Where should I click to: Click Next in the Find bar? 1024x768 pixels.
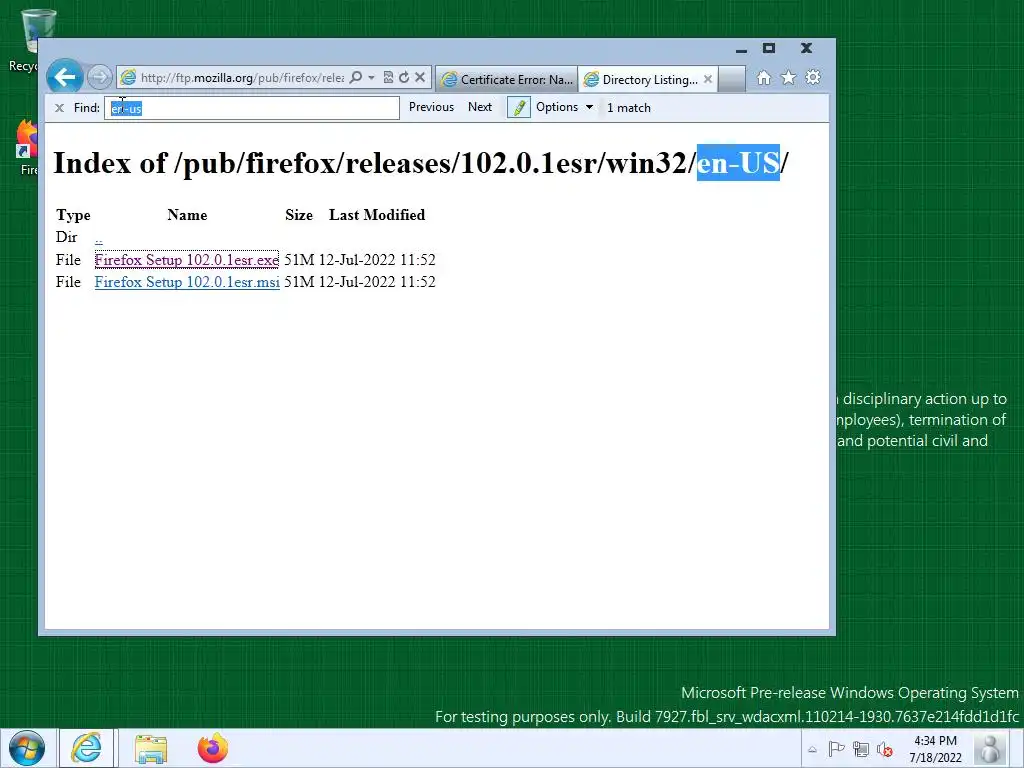click(x=480, y=107)
